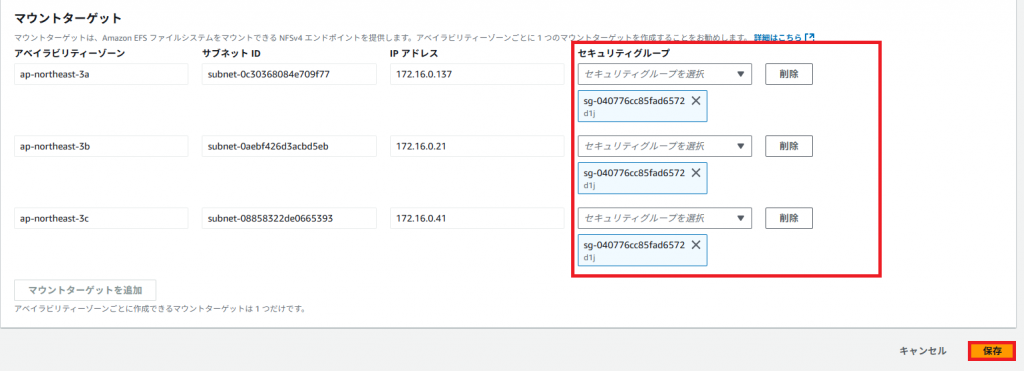Click the マウントターゲット section heading
Screen dimensions: 1024x371
tap(69, 18)
